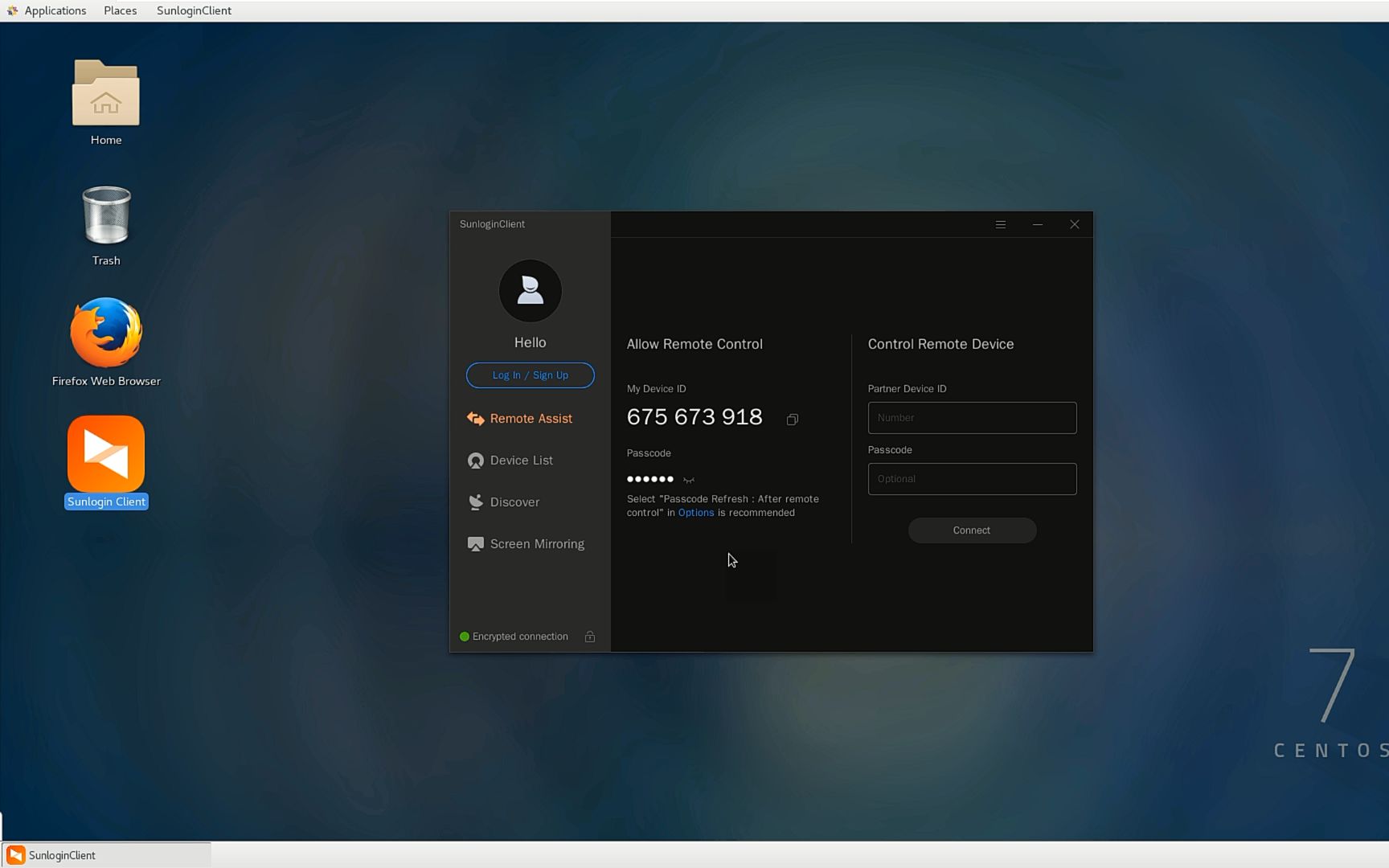
Task: Click the Encrypted connection status text
Action: coord(520,637)
